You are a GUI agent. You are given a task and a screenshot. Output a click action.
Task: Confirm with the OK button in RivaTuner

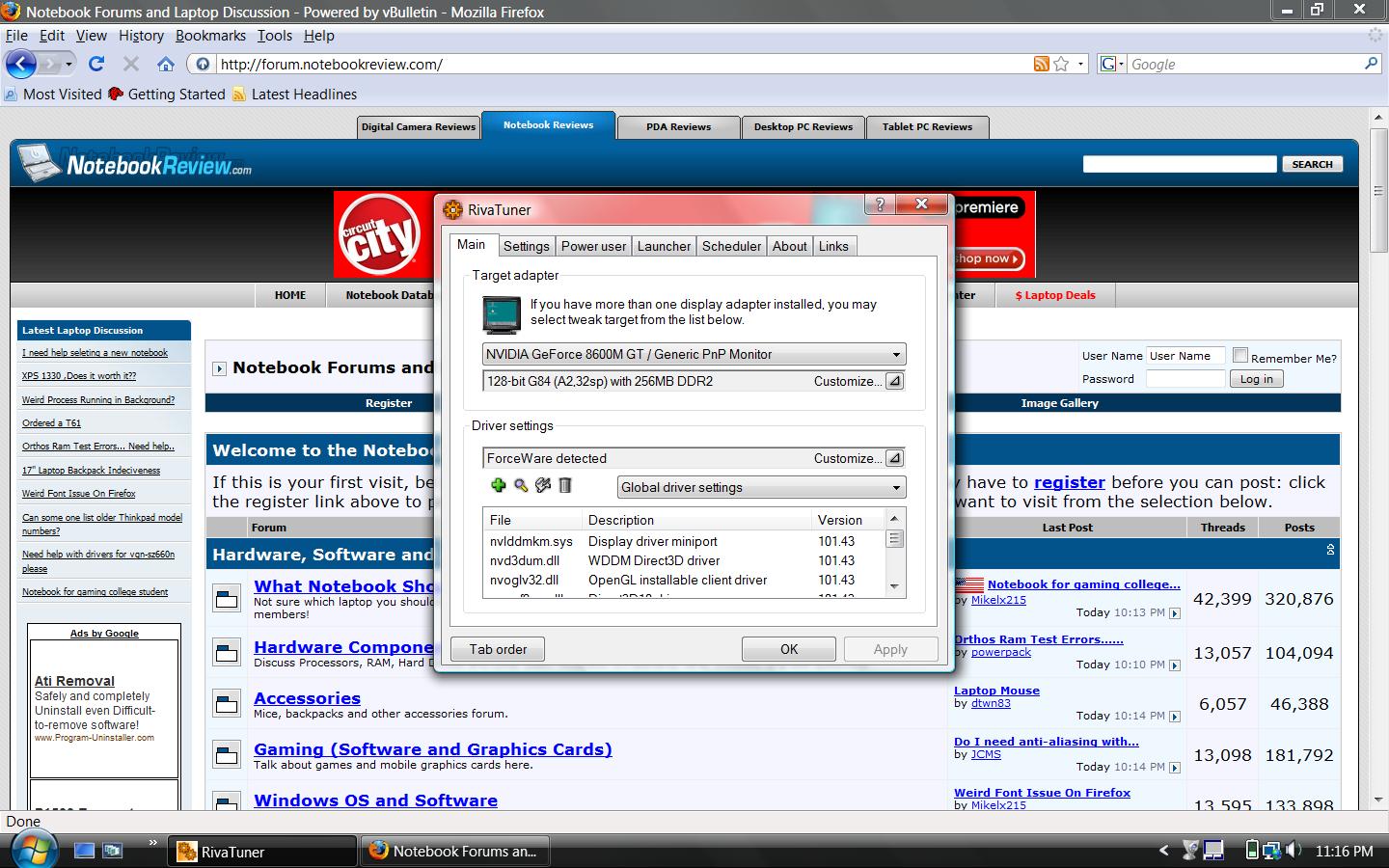(789, 649)
